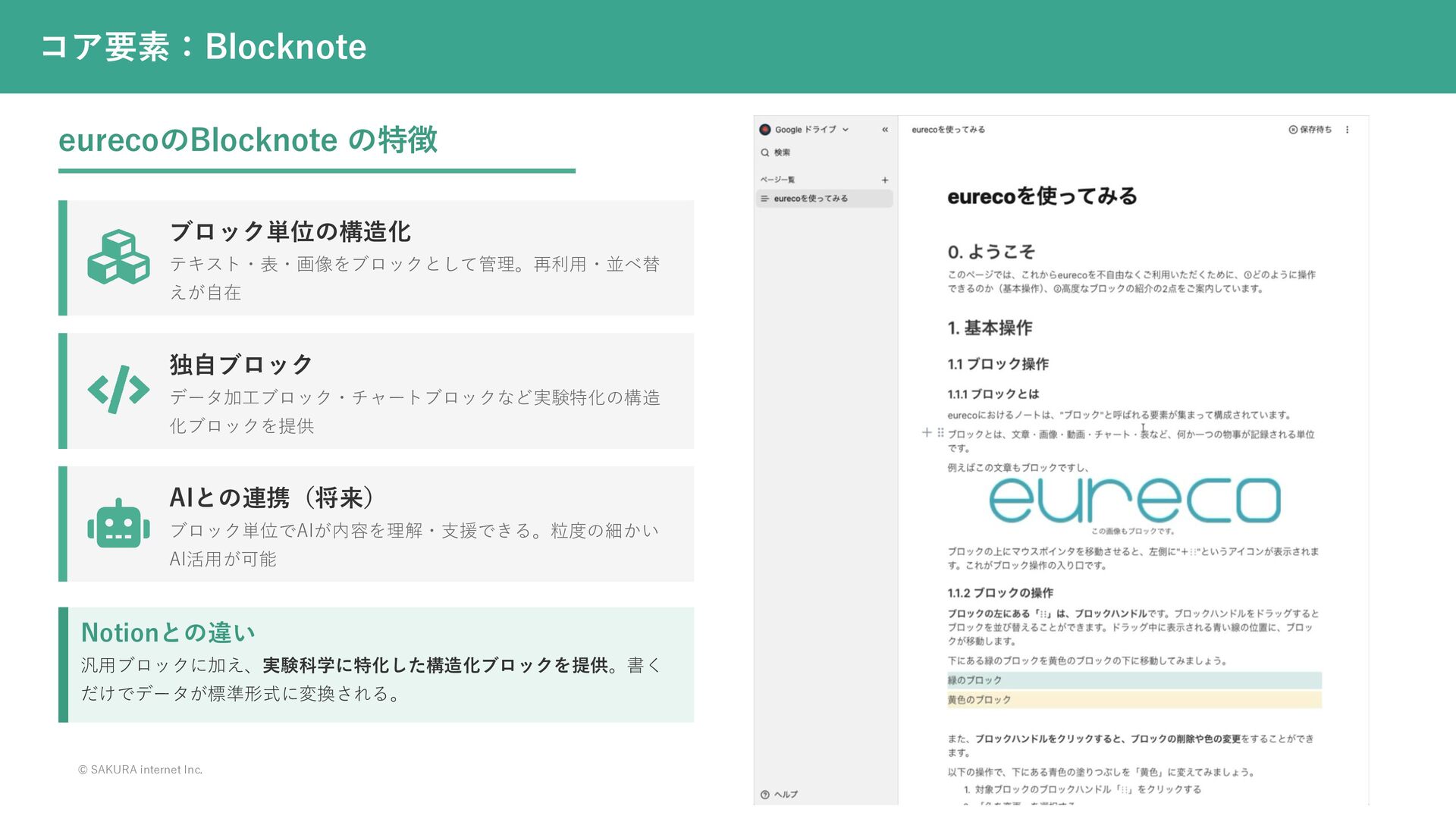This screenshot has height=819, width=1456.
Task: Click the green highlighted 緑のブロック
Action: (x=1134, y=680)
